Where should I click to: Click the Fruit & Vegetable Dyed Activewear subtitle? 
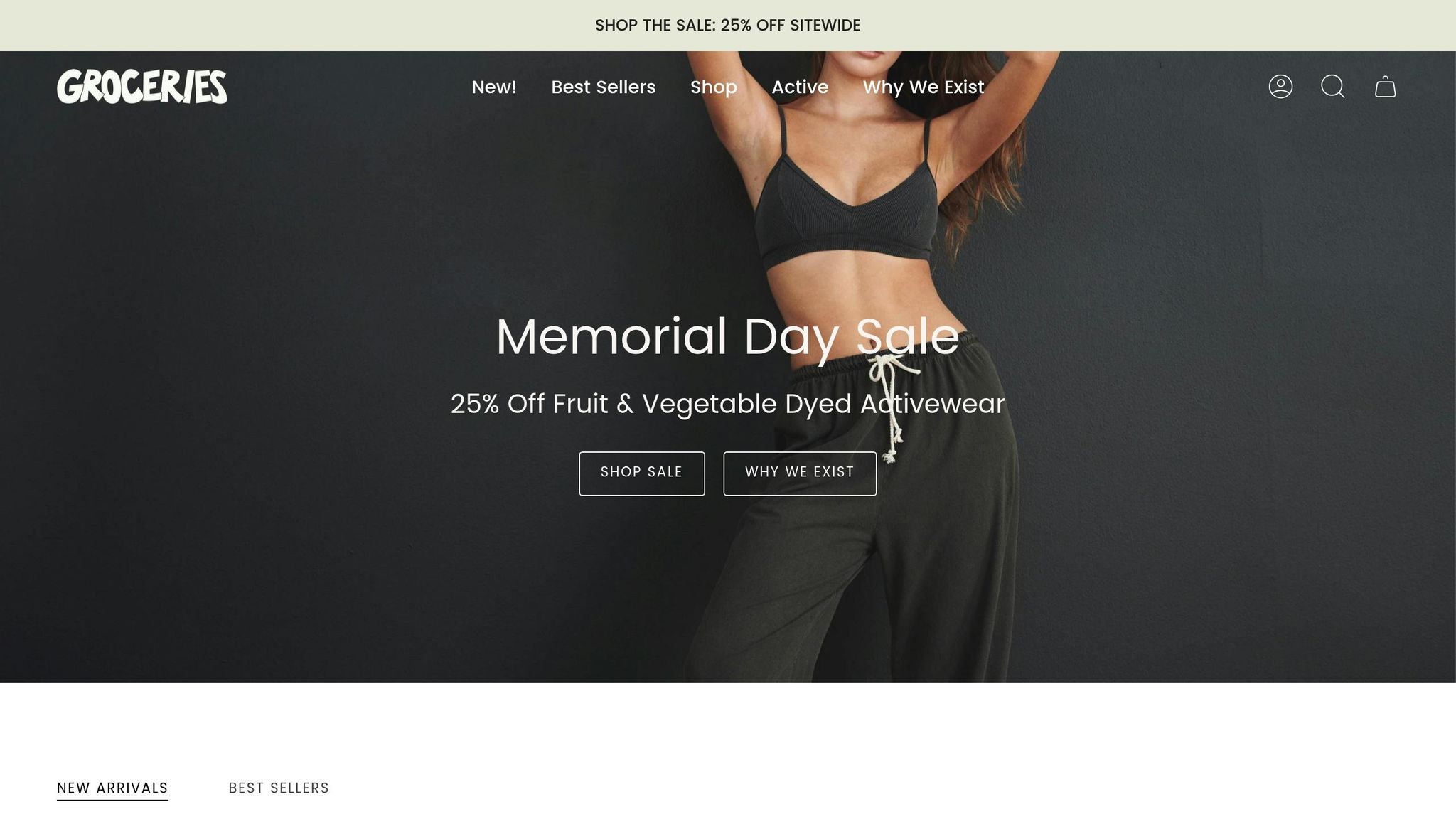[728, 404]
